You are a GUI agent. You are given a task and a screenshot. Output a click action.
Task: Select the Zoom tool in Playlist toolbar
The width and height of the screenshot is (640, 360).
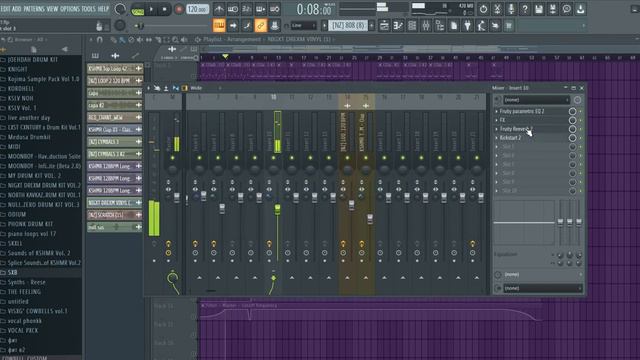click(x=175, y=40)
